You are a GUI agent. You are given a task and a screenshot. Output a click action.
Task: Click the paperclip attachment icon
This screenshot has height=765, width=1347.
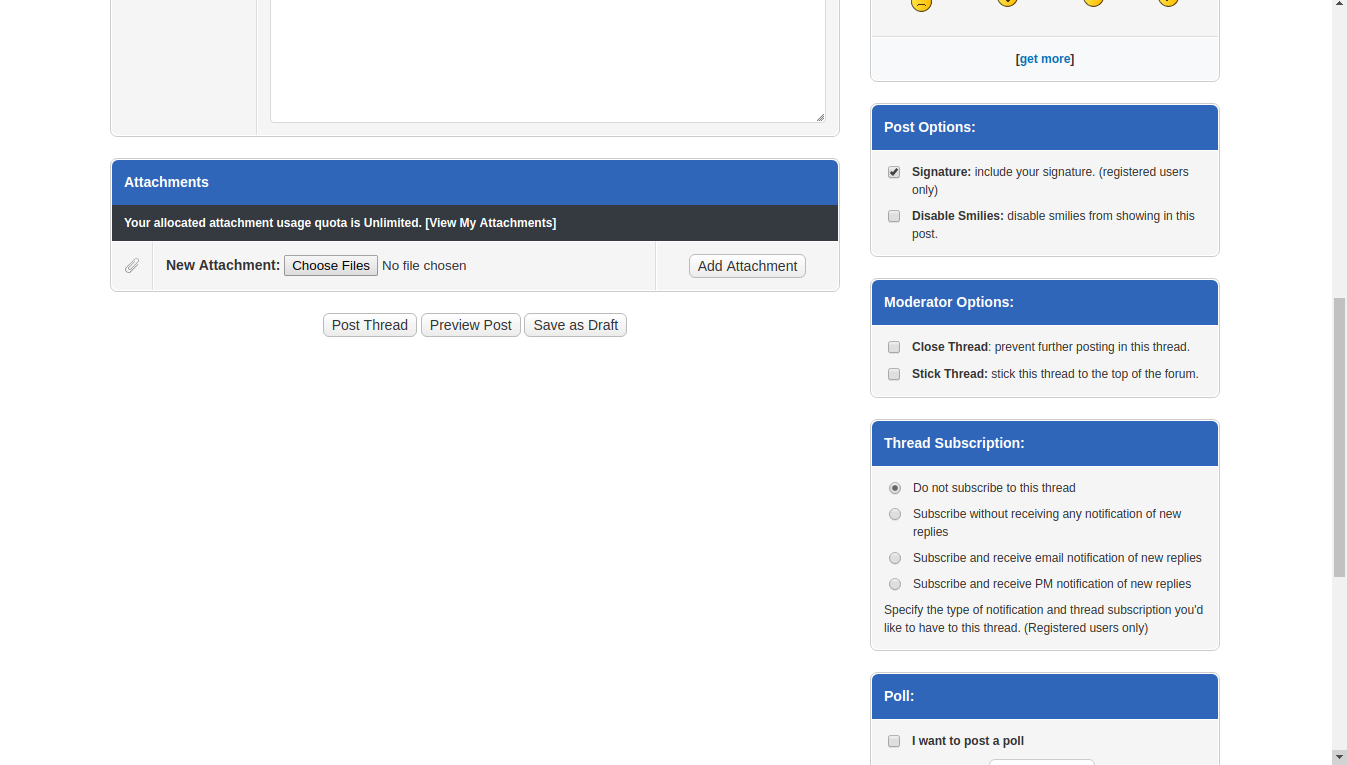coord(132,266)
